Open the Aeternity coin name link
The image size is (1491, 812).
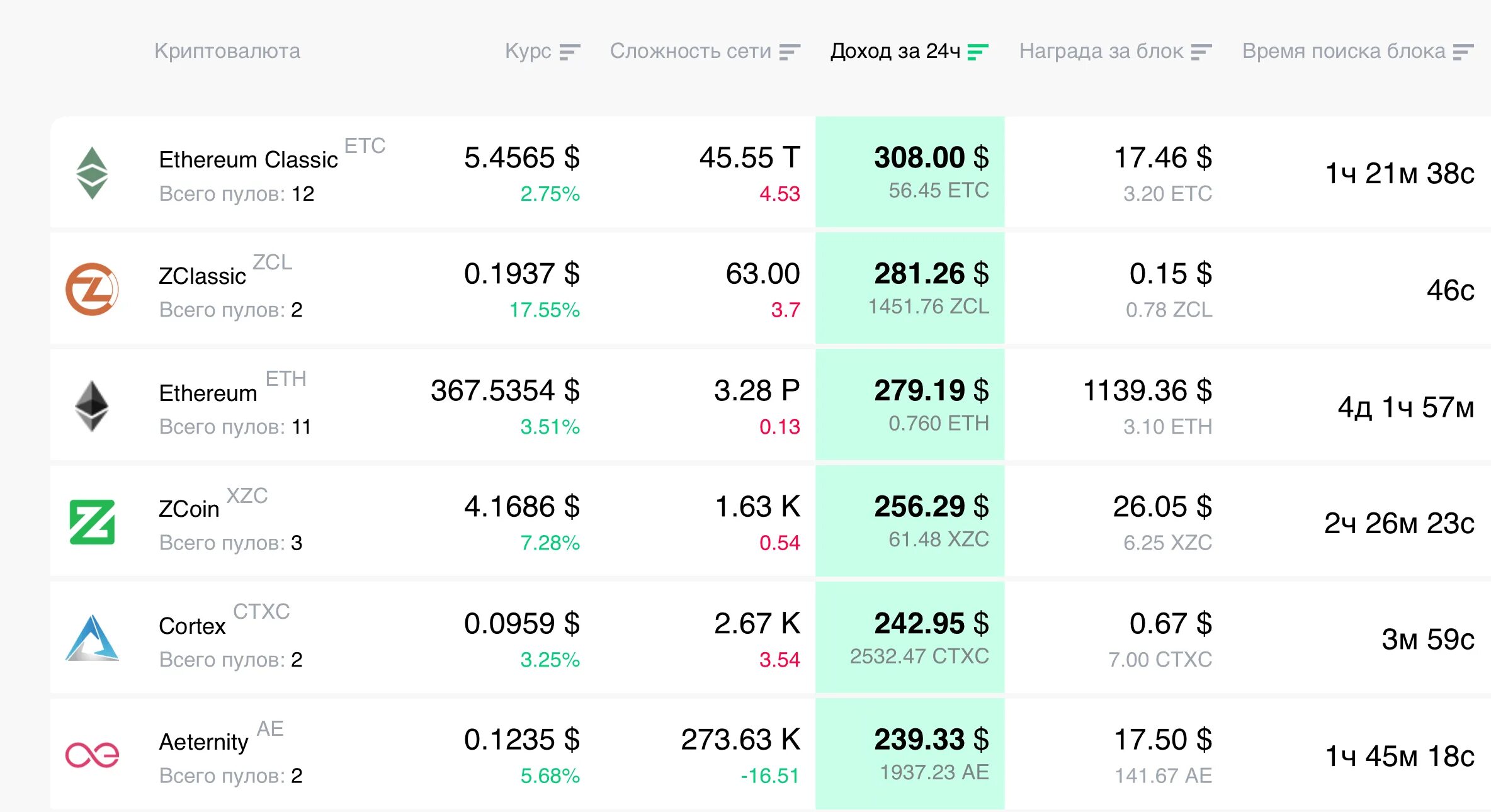tap(203, 742)
